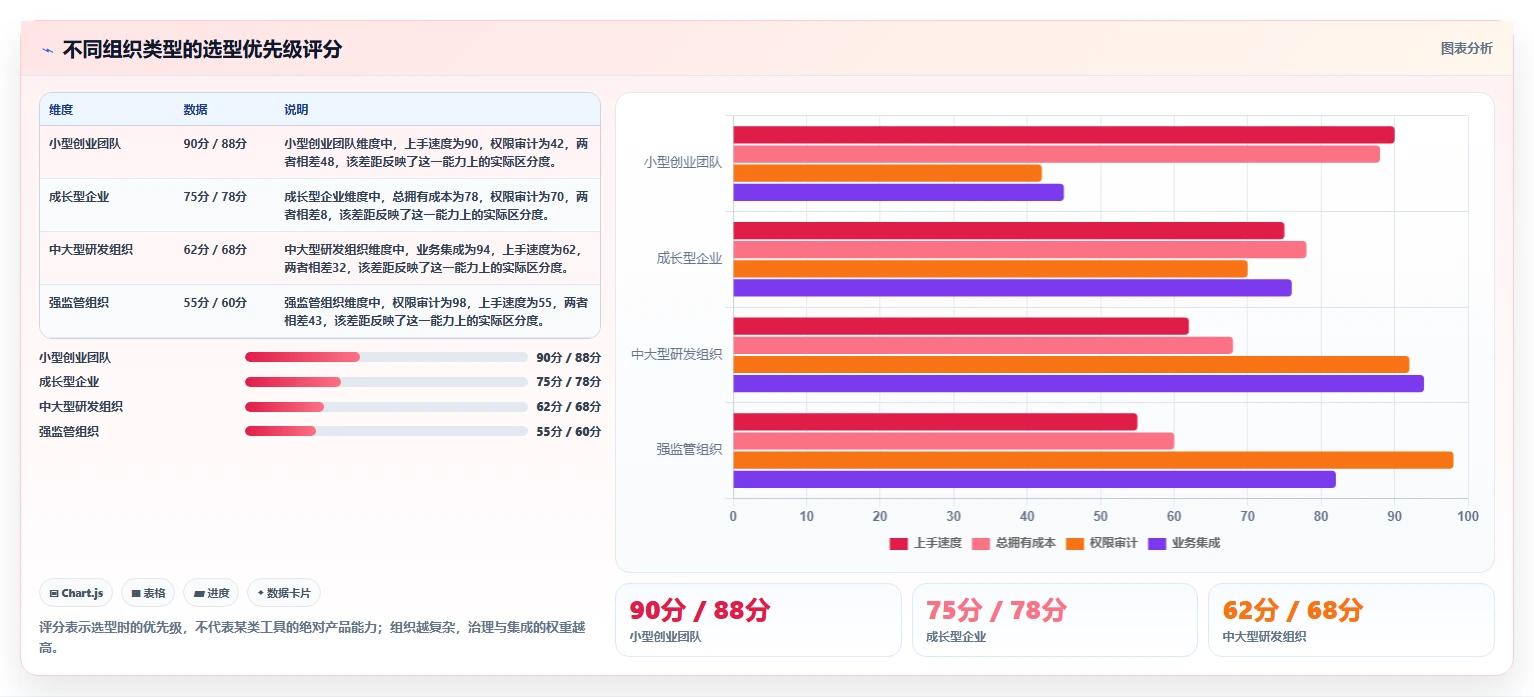Click the 强监管组织 progress bar

tap(386, 431)
